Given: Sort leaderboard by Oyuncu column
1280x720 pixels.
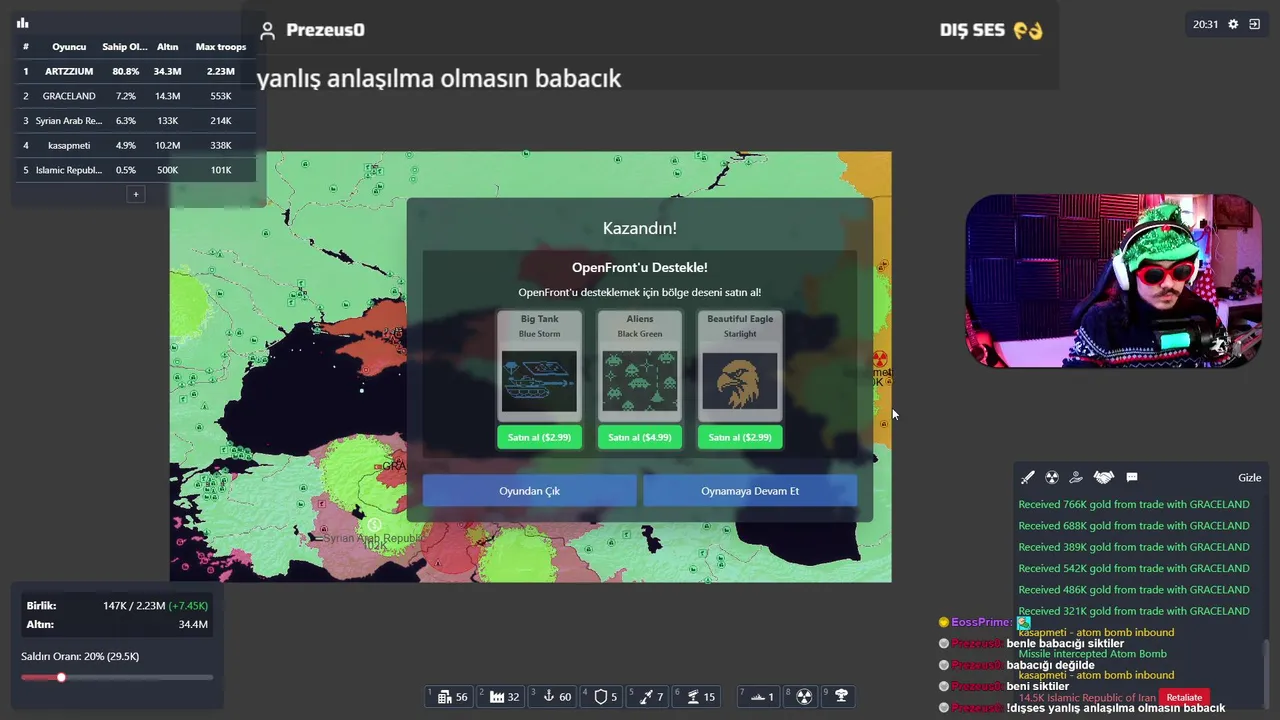Looking at the screenshot, I should click(x=69, y=47).
